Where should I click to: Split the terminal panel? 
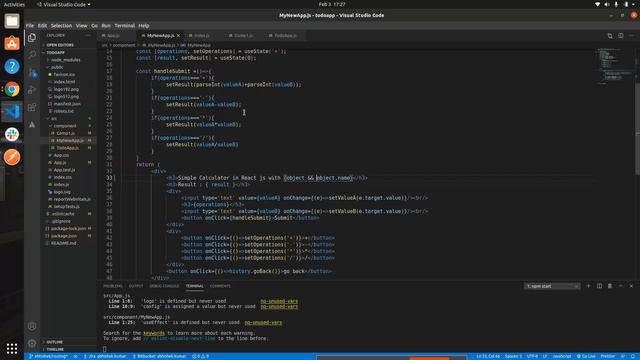[599, 286]
